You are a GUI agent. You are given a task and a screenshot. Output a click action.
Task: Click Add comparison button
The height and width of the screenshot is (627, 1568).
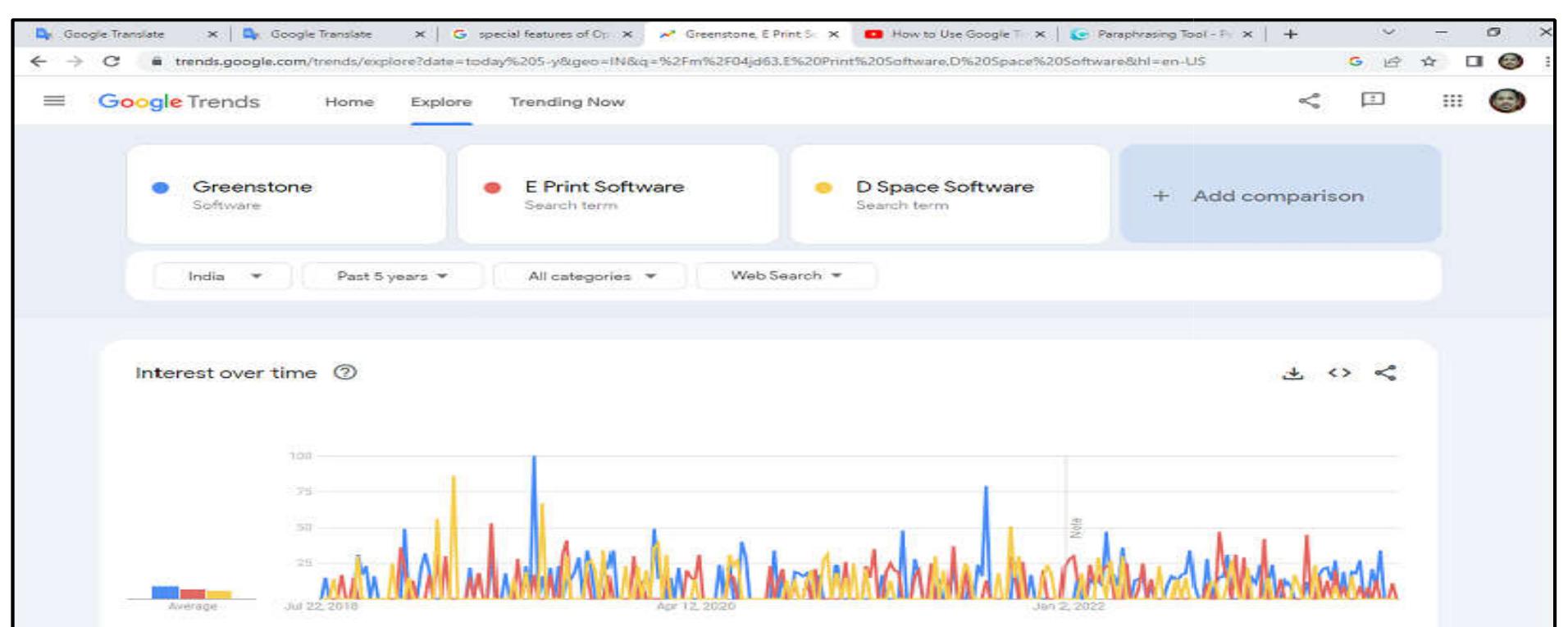1280,195
